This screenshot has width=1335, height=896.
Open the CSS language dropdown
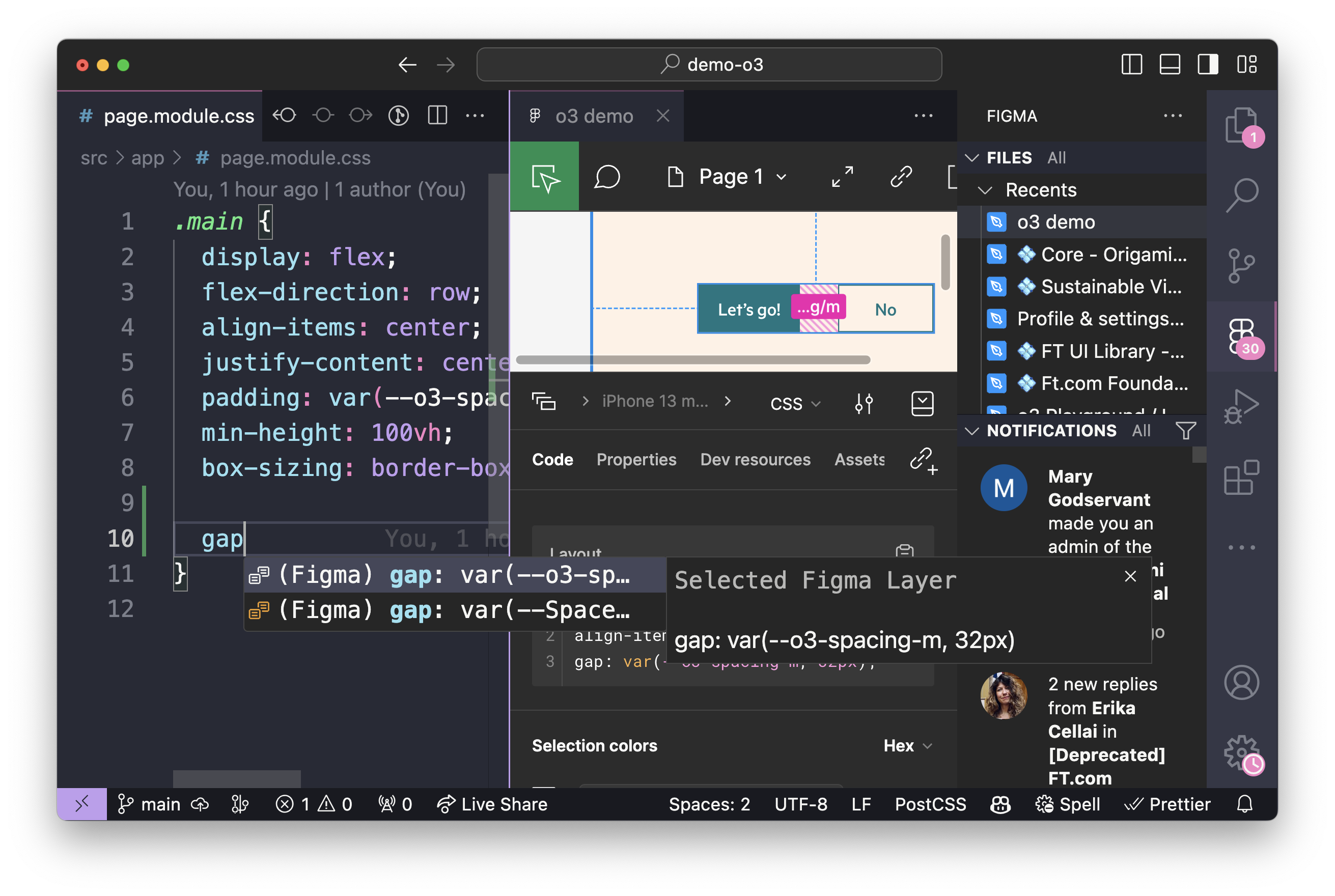click(x=795, y=403)
